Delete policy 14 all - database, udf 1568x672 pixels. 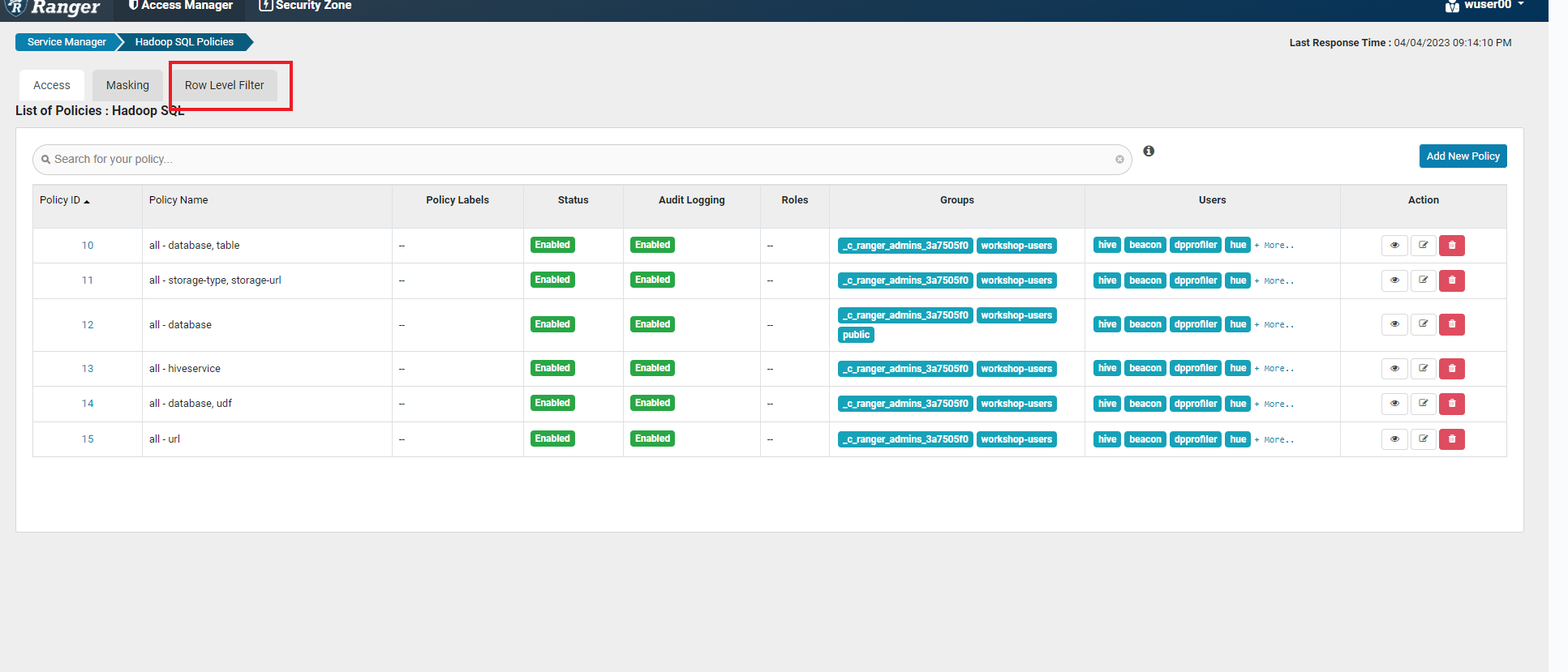(x=1452, y=404)
